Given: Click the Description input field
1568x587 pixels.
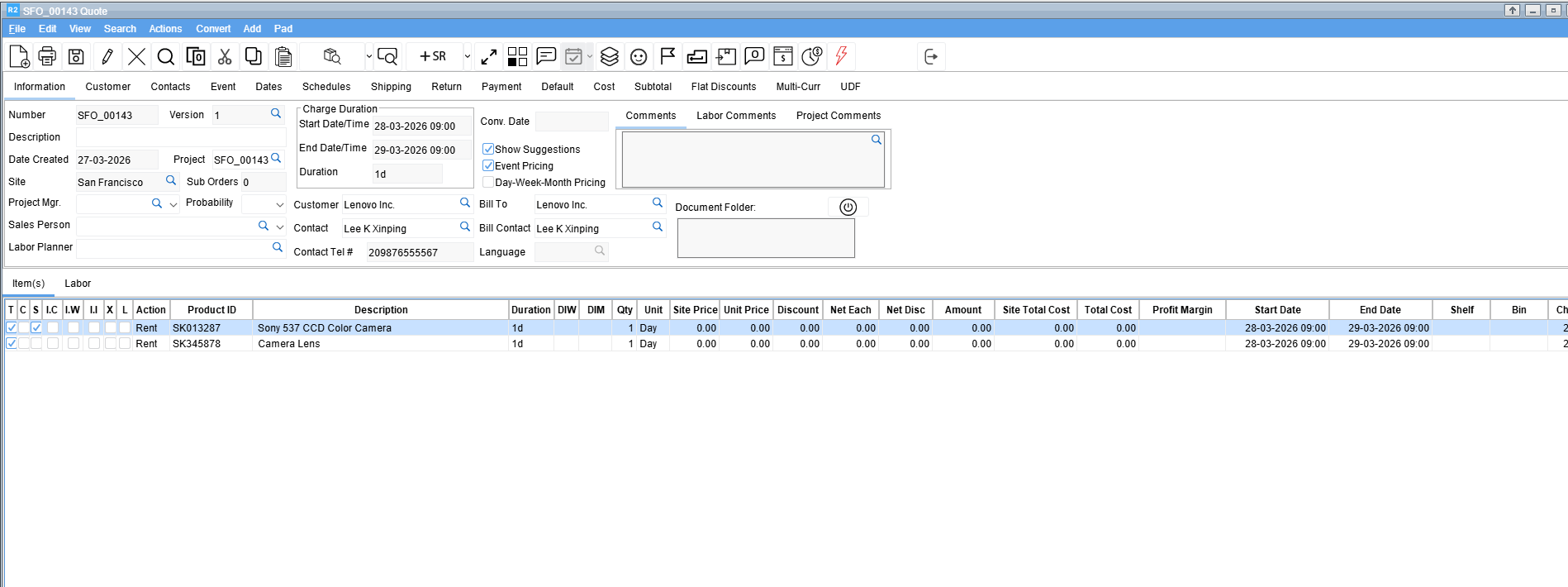Looking at the screenshot, I should [x=180, y=137].
